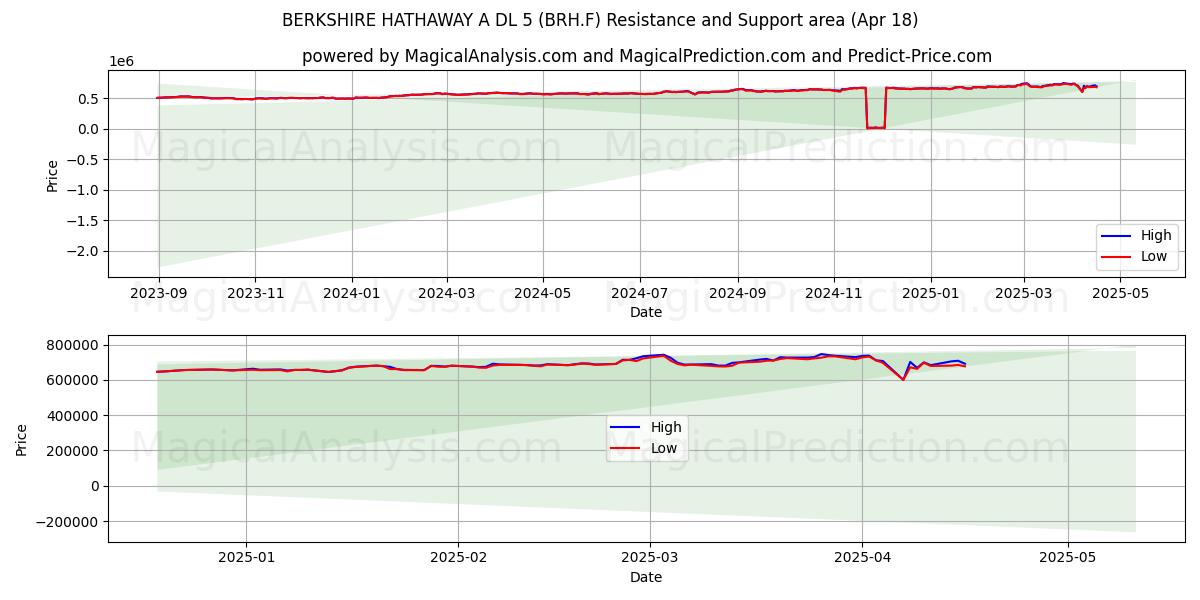1200x600 pixels.
Task: Click the '2024-01' date tick label
Action: click(352, 294)
